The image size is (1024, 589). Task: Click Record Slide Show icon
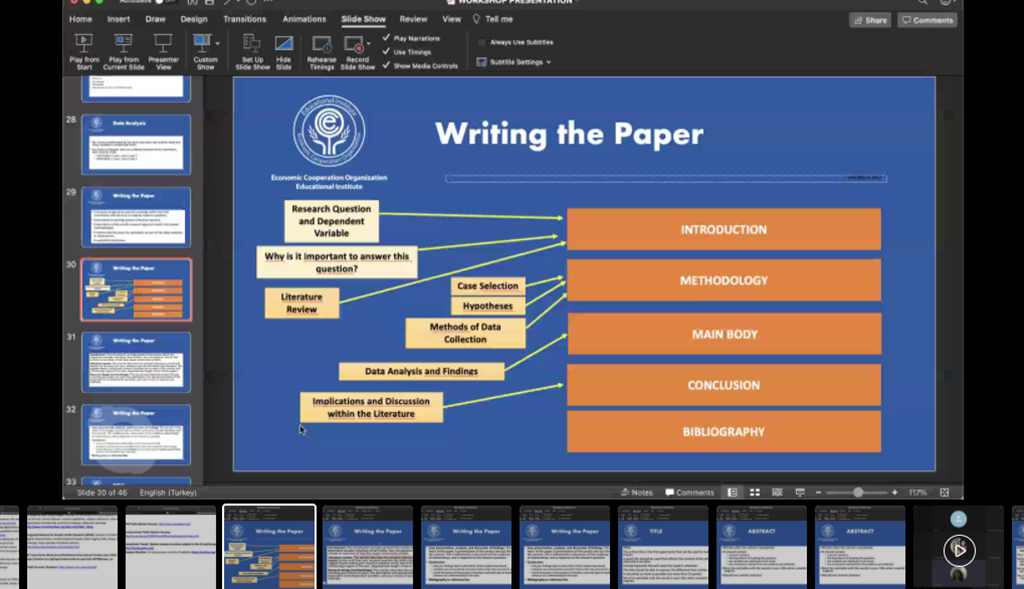pyautogui.click(x=354, y=44)
